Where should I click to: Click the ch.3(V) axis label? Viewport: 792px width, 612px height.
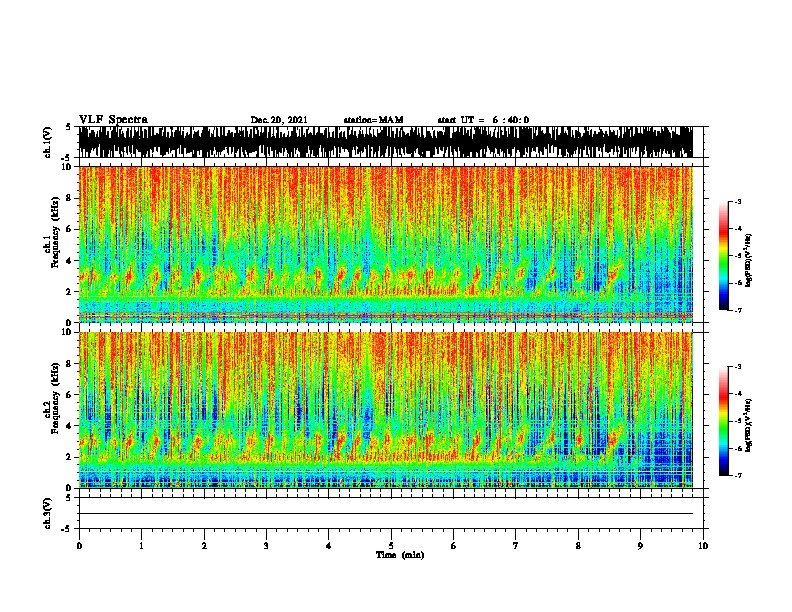48,513
